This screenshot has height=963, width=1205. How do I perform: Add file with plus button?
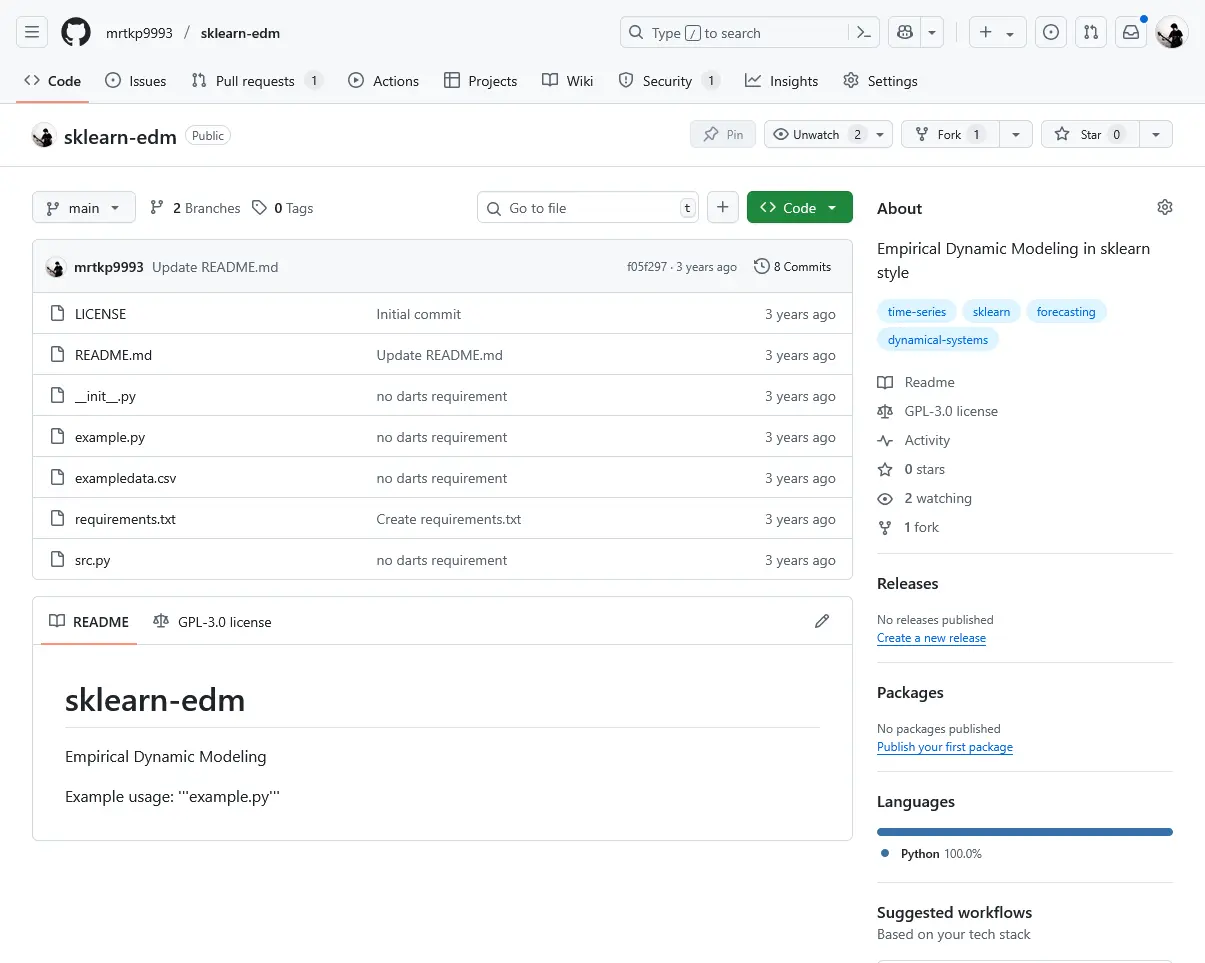[x=723, y=207]
